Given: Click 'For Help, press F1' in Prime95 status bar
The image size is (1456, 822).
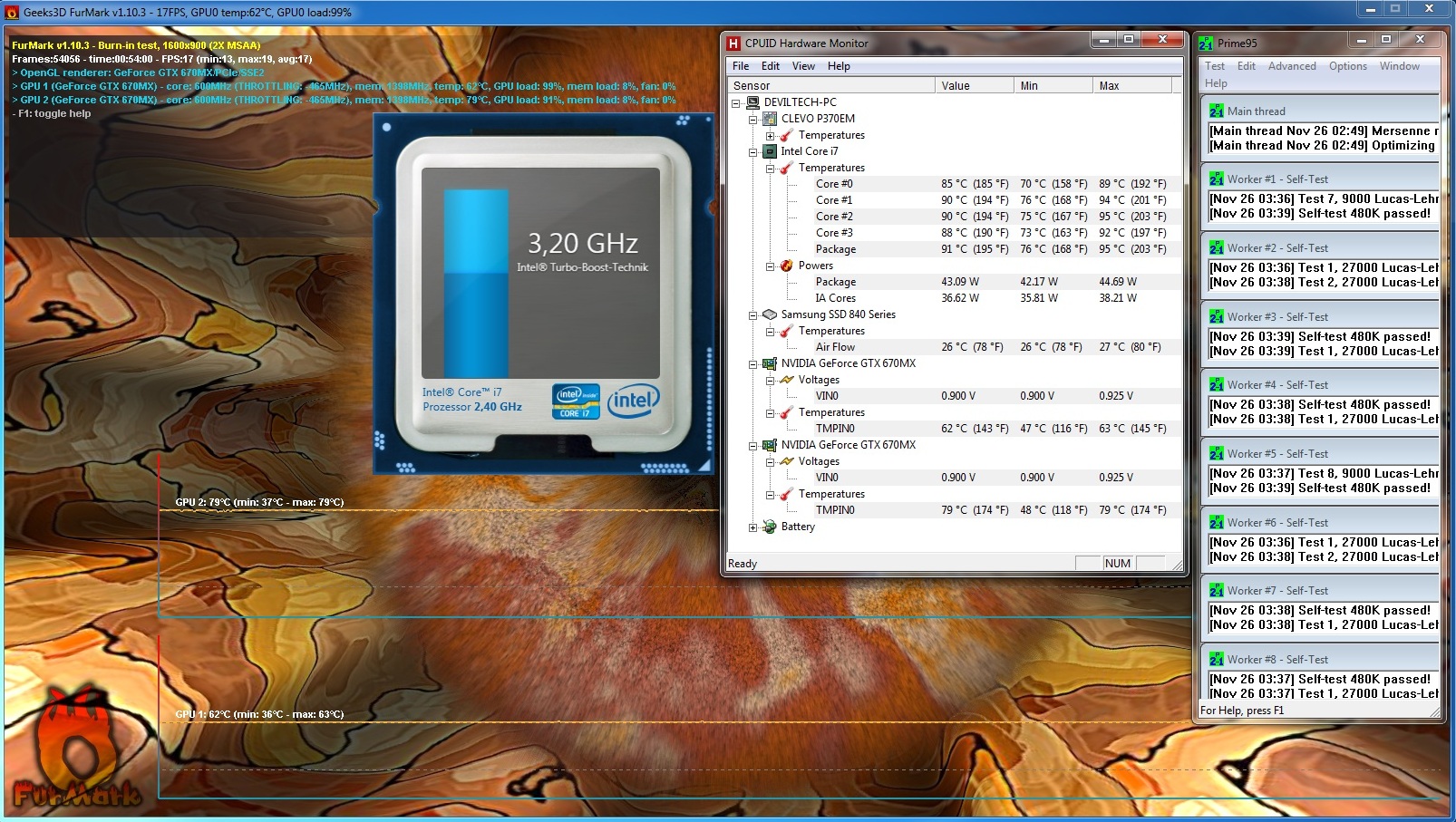Looking at the screenshot, I should pos(1242,711).
